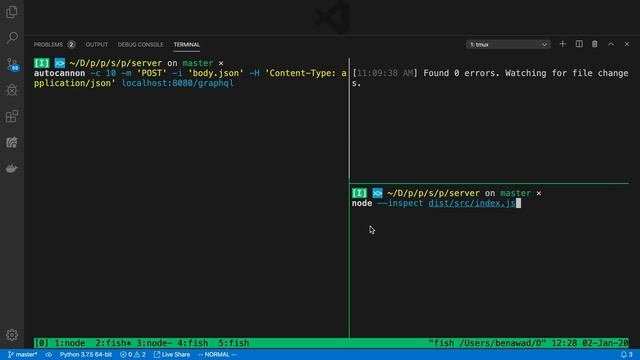Viewport: 640px width, 360px height.
Task: Click the localhost:8080/graphql URL
Action: pos(178,83)
